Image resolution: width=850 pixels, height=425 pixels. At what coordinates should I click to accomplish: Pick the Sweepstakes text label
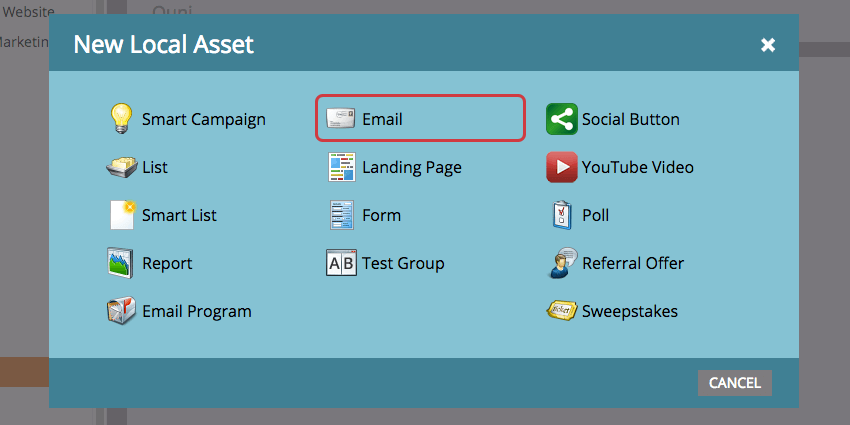click(x=630, y=312)
